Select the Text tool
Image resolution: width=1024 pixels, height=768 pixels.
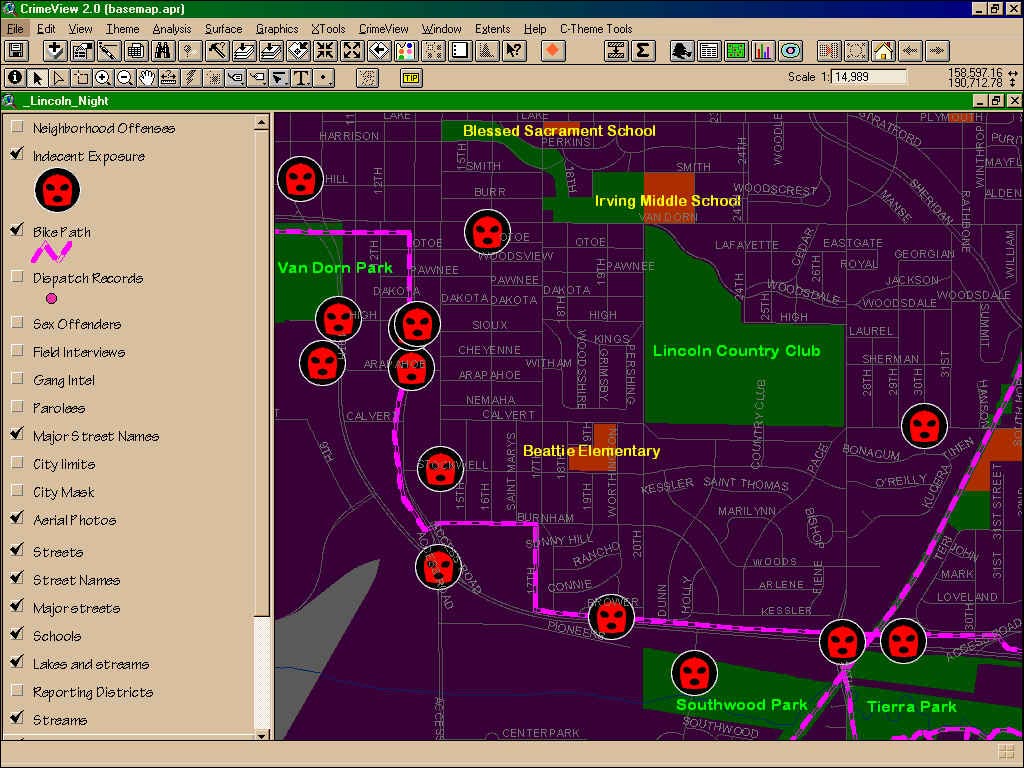pos(300,78)
